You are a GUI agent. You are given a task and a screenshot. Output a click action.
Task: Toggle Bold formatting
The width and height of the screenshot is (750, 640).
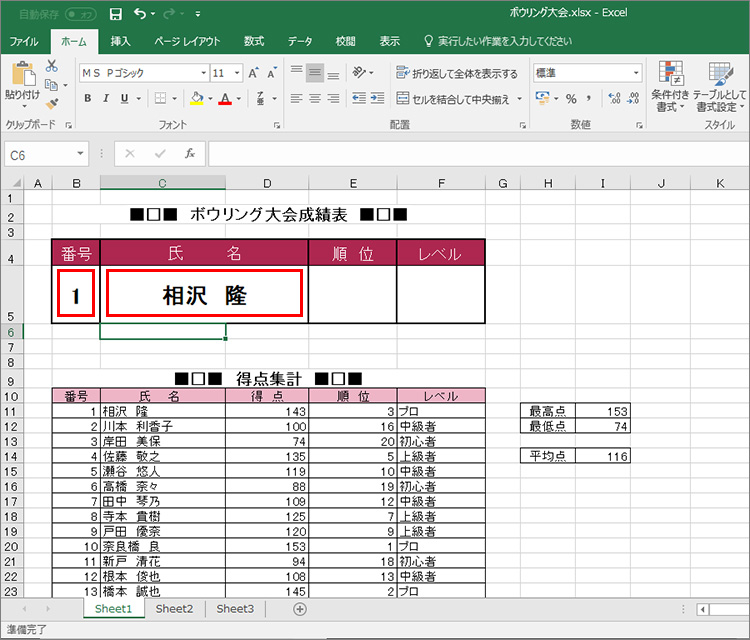[88, 99]
